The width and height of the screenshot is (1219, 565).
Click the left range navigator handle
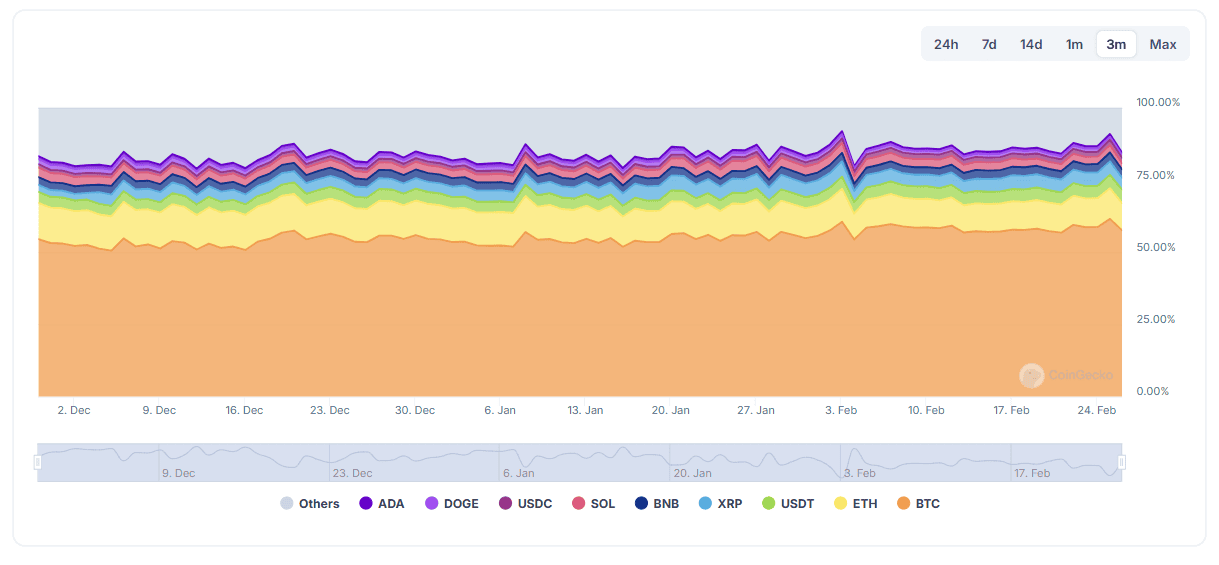coord(38,462)
